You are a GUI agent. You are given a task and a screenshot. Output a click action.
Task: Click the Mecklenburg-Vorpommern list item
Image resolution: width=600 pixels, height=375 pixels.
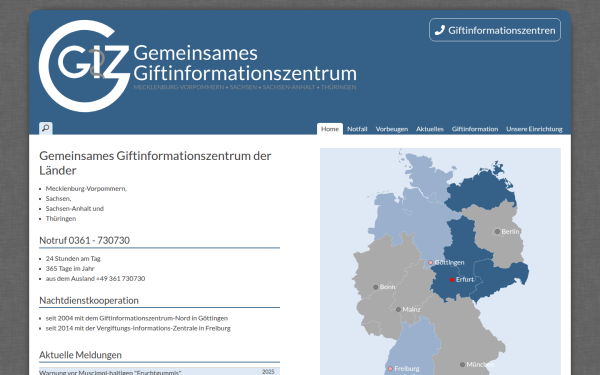coord(86,189)
